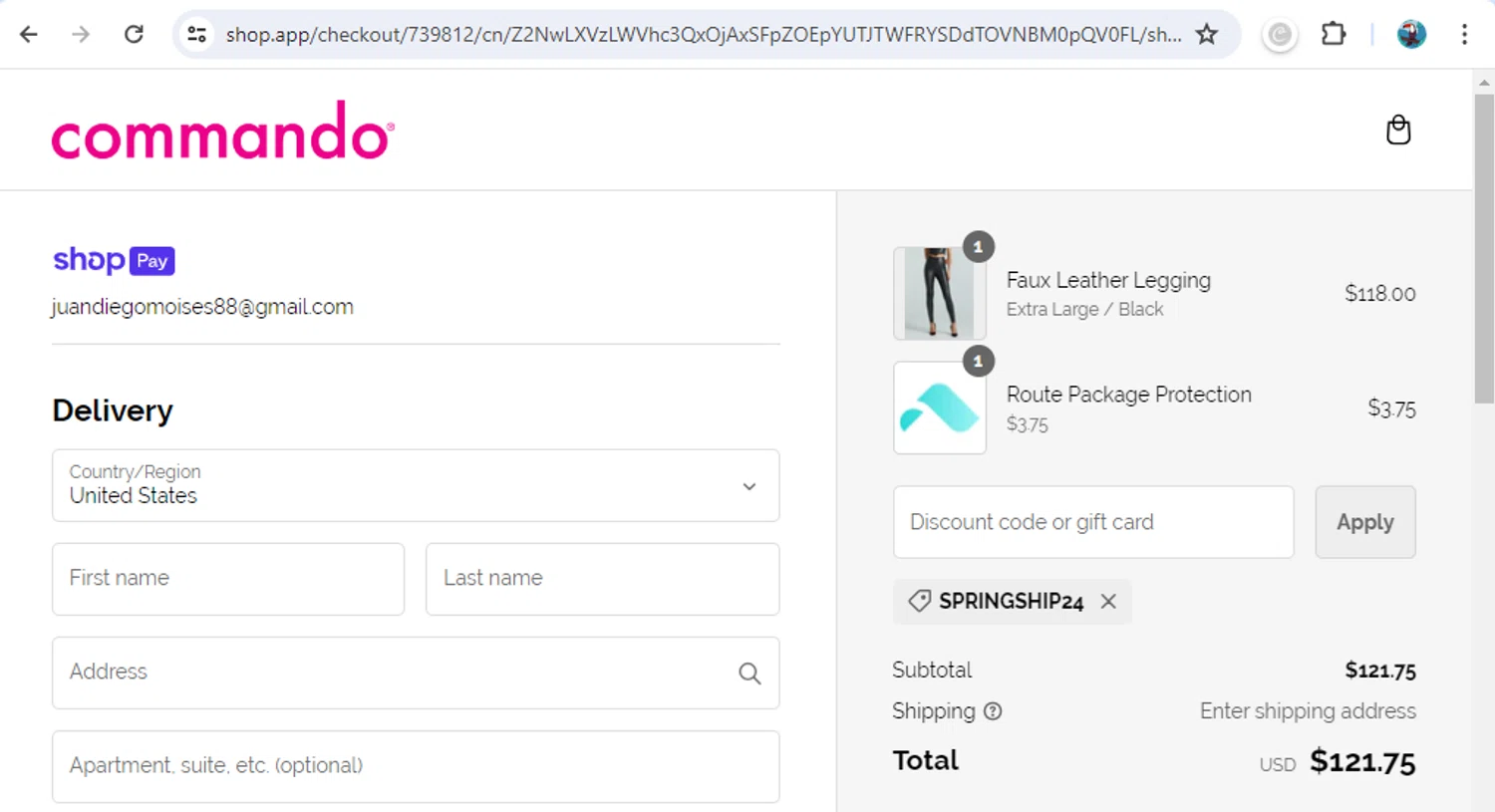Click the Route Package Protection thumbnail
Viewport: 1495px width, 812px height.
point(939,408)
